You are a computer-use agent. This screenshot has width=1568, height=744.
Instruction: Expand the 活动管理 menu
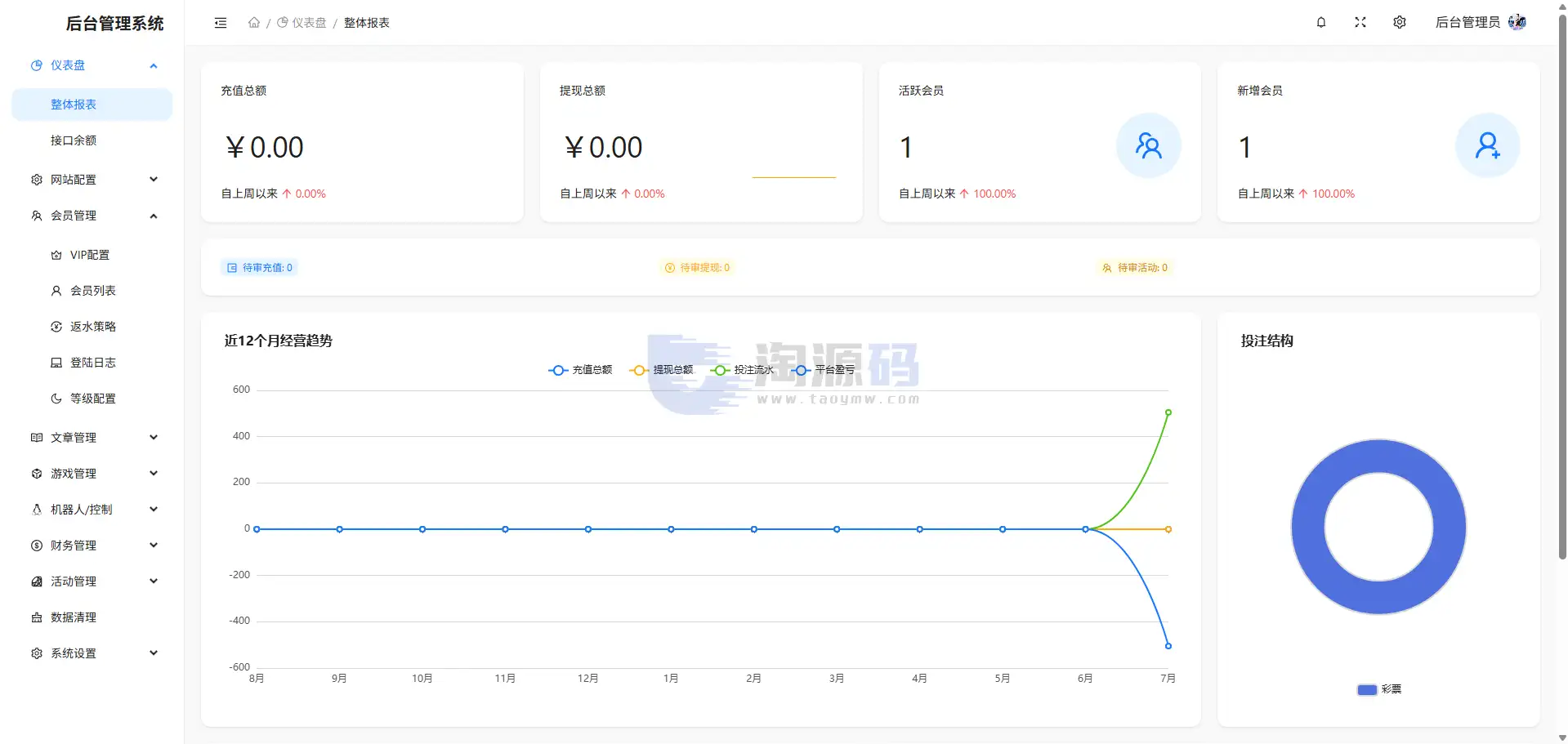[92, 581]
